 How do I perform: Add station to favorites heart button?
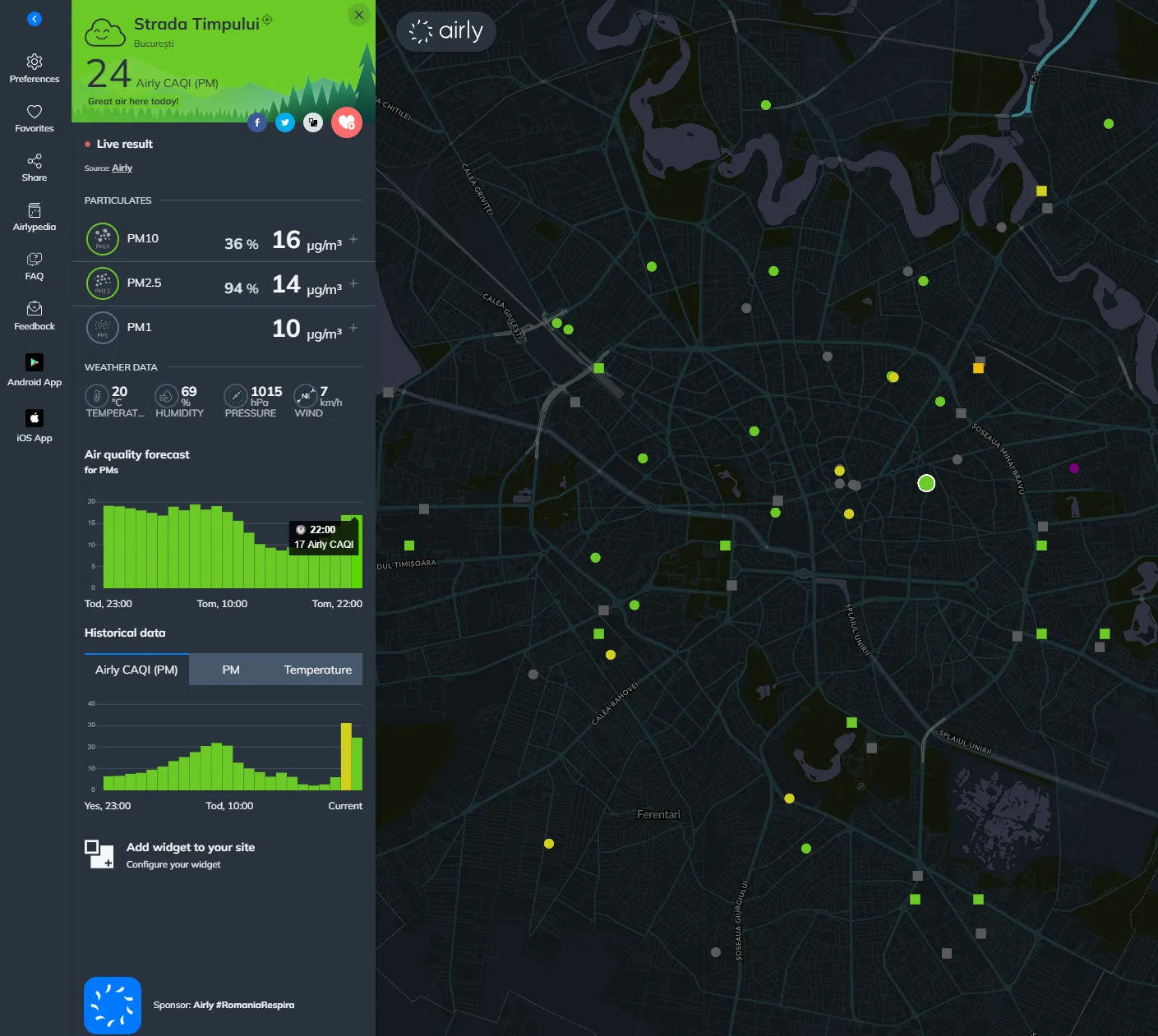point(347,122)
